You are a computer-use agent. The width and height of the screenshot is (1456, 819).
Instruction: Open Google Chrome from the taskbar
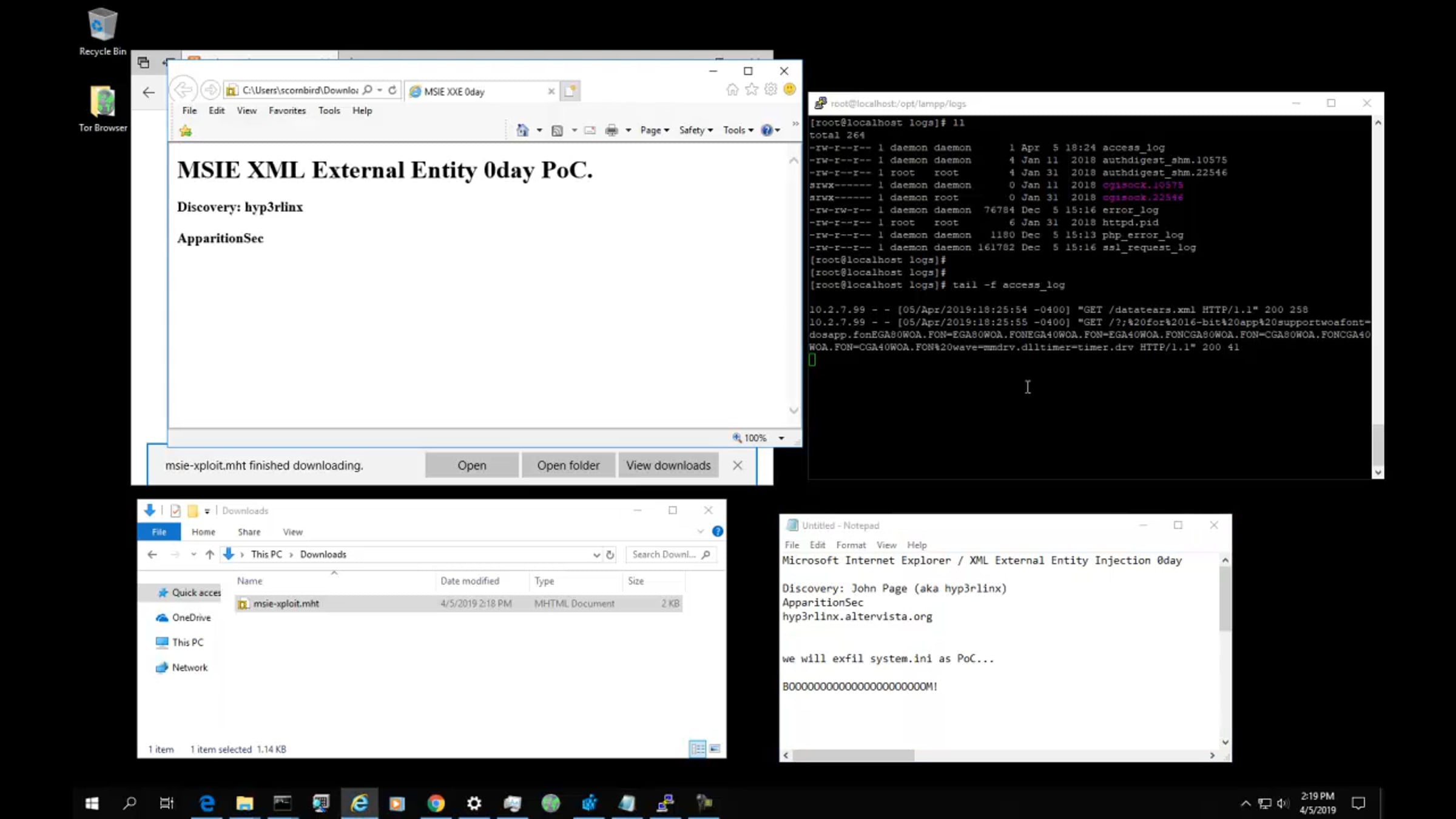[x=436, y=803]
